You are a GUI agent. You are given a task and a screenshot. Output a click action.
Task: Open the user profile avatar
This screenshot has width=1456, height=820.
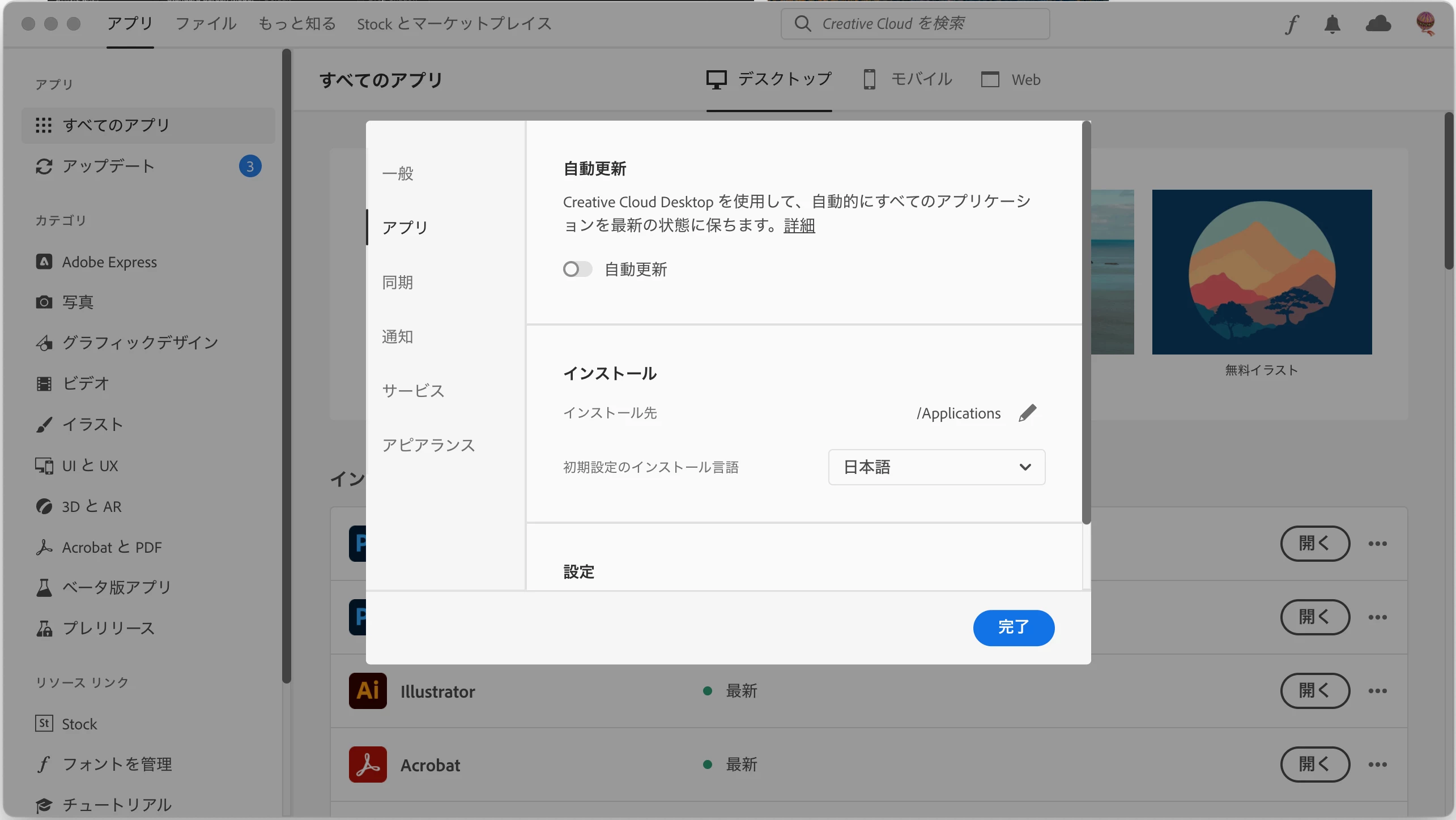[1425, 24]
